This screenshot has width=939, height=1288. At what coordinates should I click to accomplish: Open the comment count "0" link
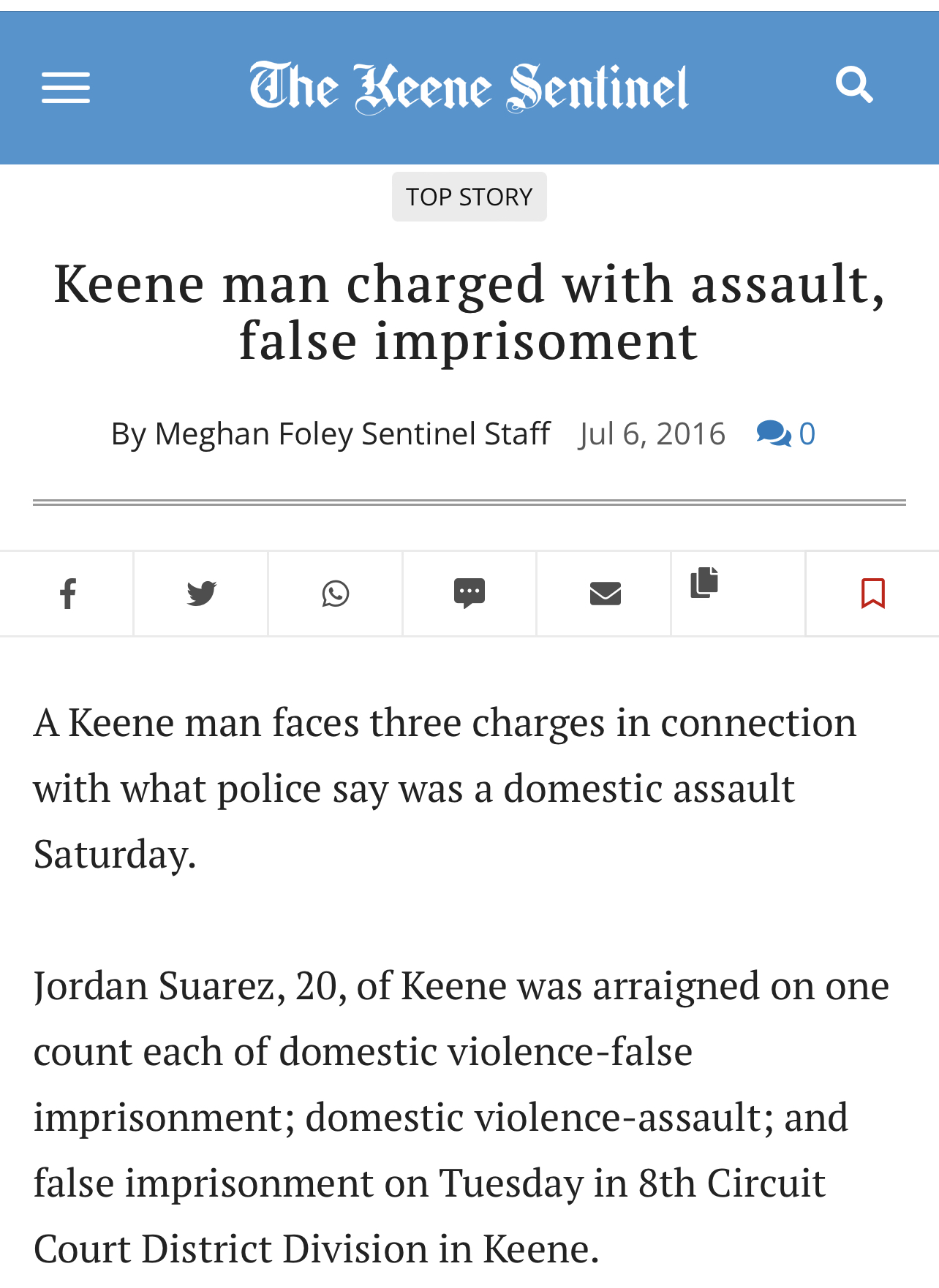point(807,434)
